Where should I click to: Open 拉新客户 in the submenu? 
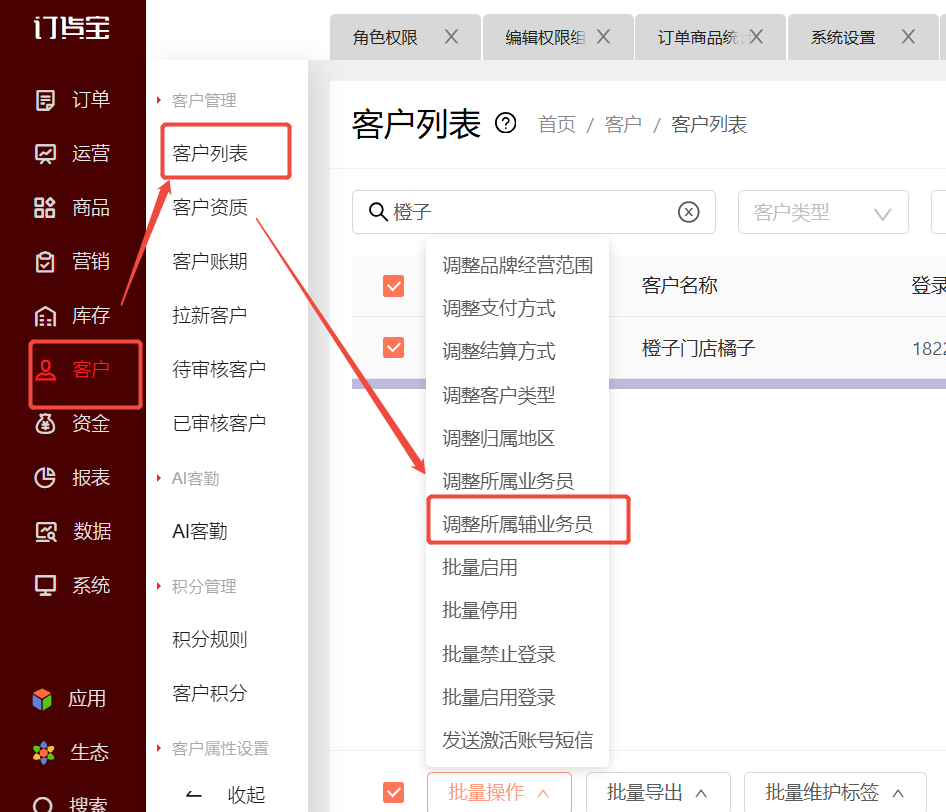[210, 315]
